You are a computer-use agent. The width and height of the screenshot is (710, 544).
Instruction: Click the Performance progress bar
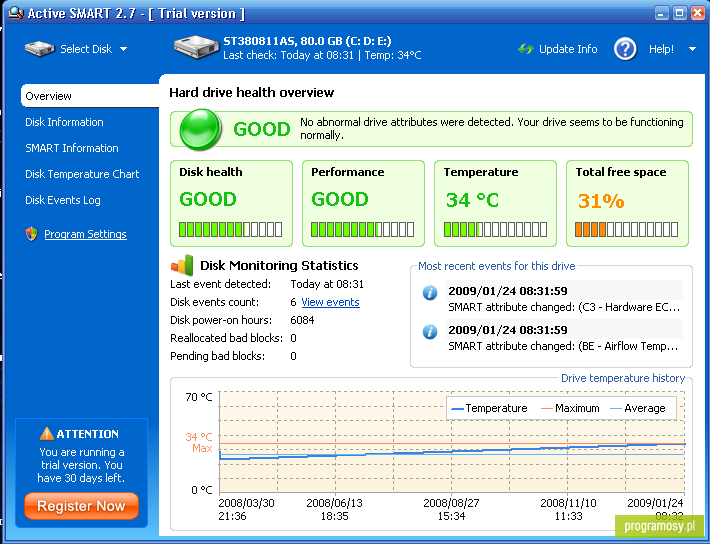point(362,229)
